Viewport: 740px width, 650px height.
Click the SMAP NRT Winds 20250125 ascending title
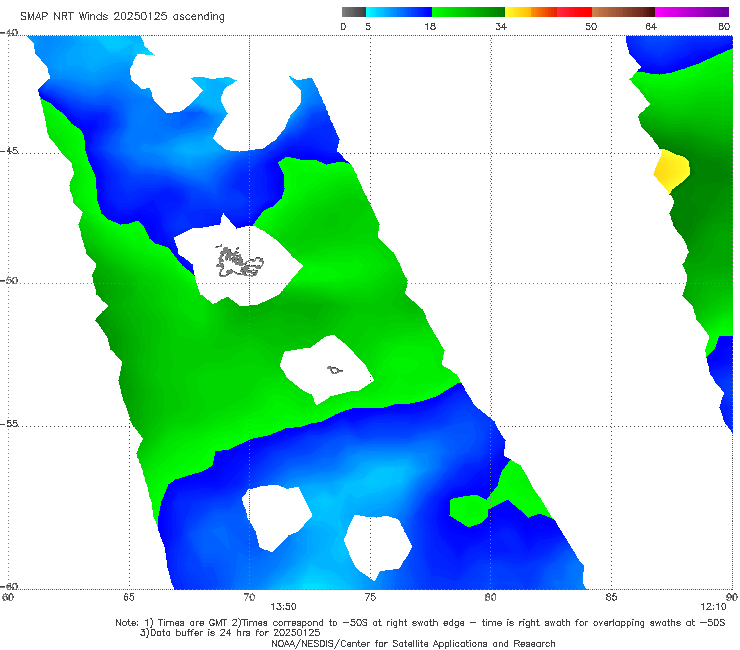point(122,16)
